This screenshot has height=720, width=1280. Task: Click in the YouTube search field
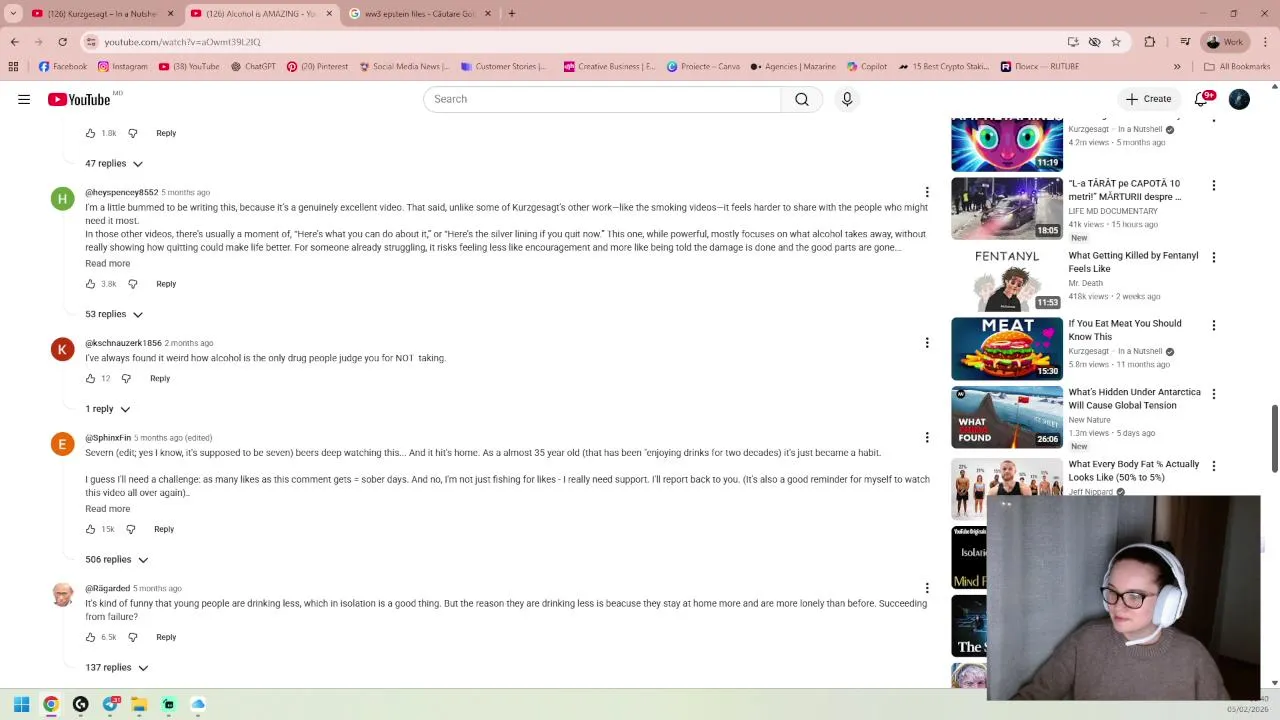coord(602,99)
